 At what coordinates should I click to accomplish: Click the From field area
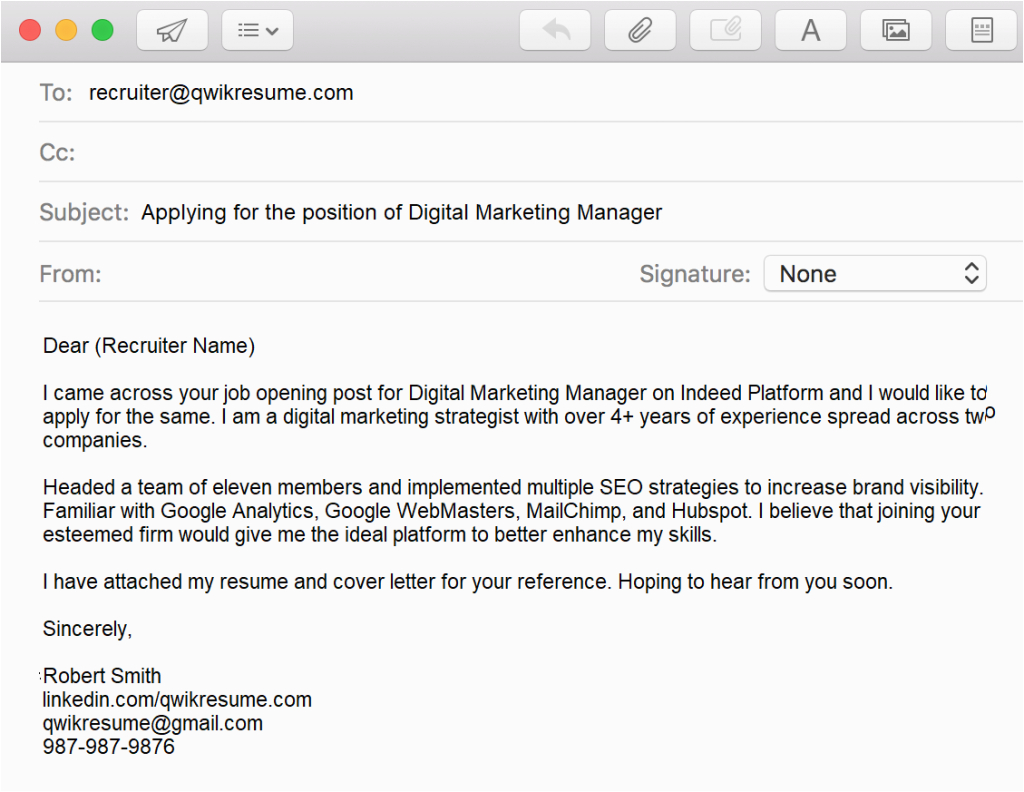pos(350,274)
